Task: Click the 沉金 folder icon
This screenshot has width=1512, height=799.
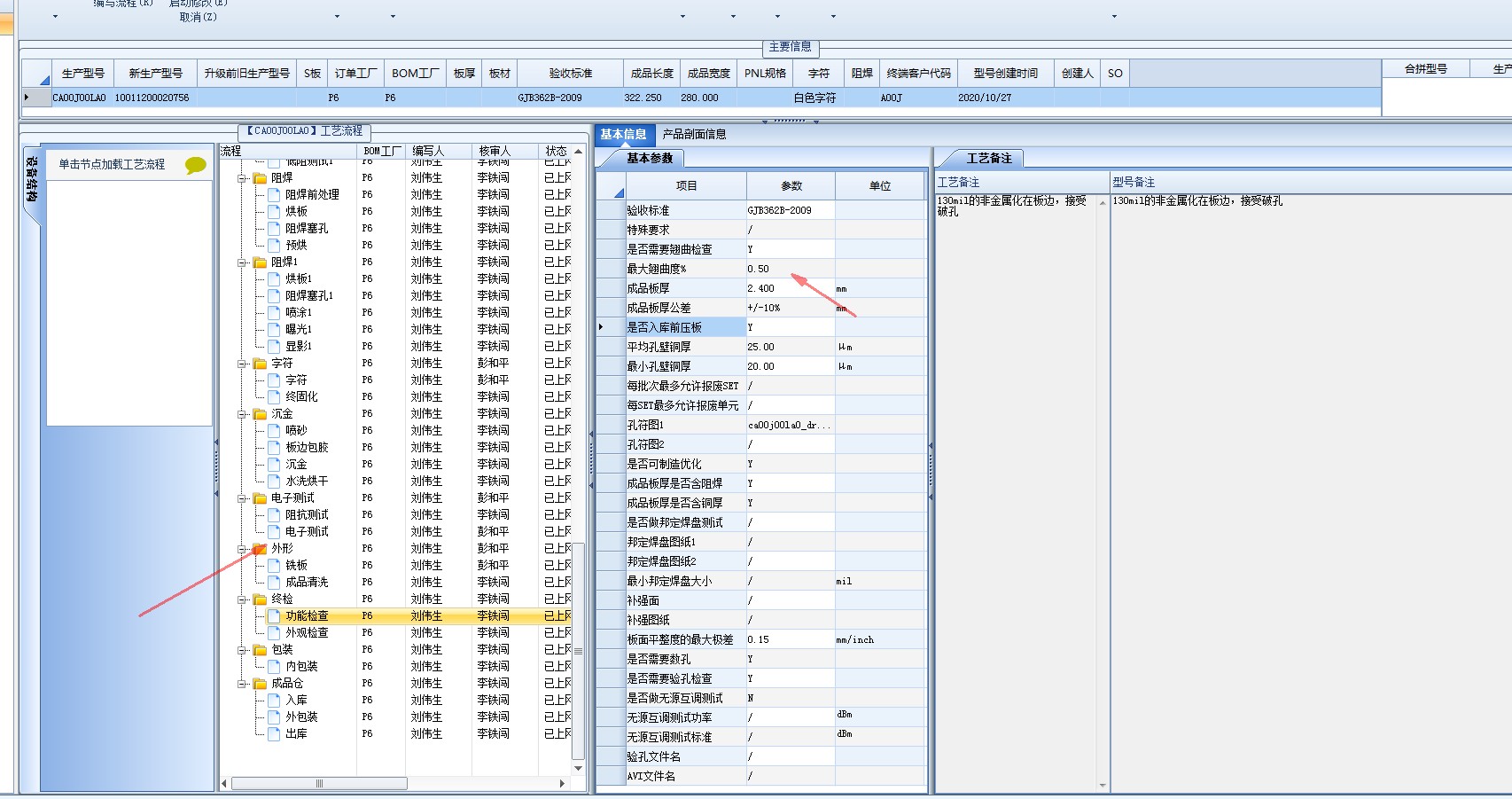Action: pos(261,414)
